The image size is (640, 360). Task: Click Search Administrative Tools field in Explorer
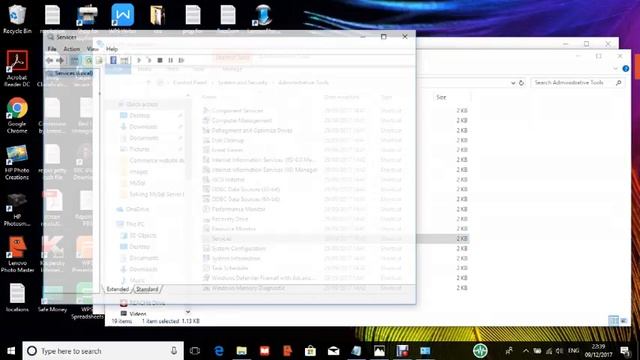[577, 82]
